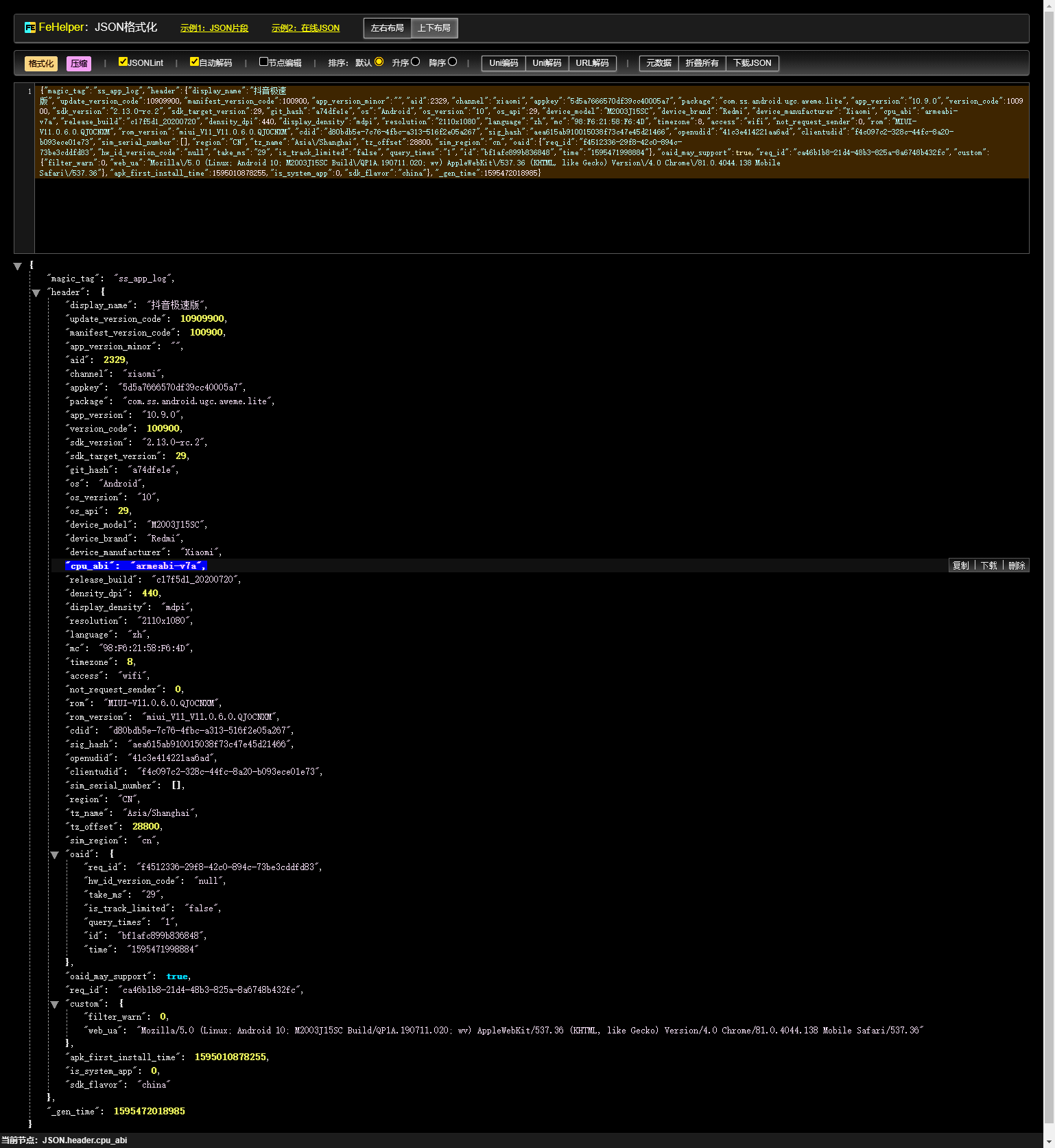Click mc value "98:F6:21:58:F6:4D"
The image size is (1055, 1148).
(144, 648)
